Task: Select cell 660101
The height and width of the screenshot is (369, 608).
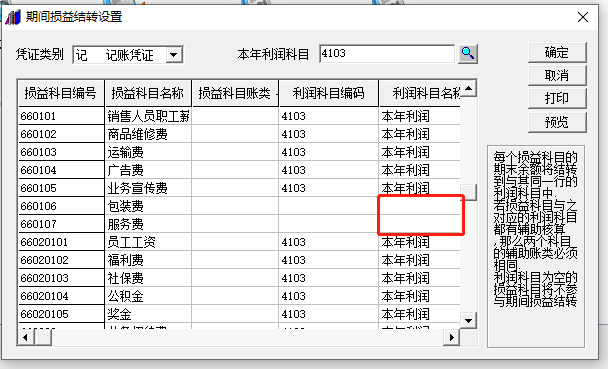Action: [61, 116]
